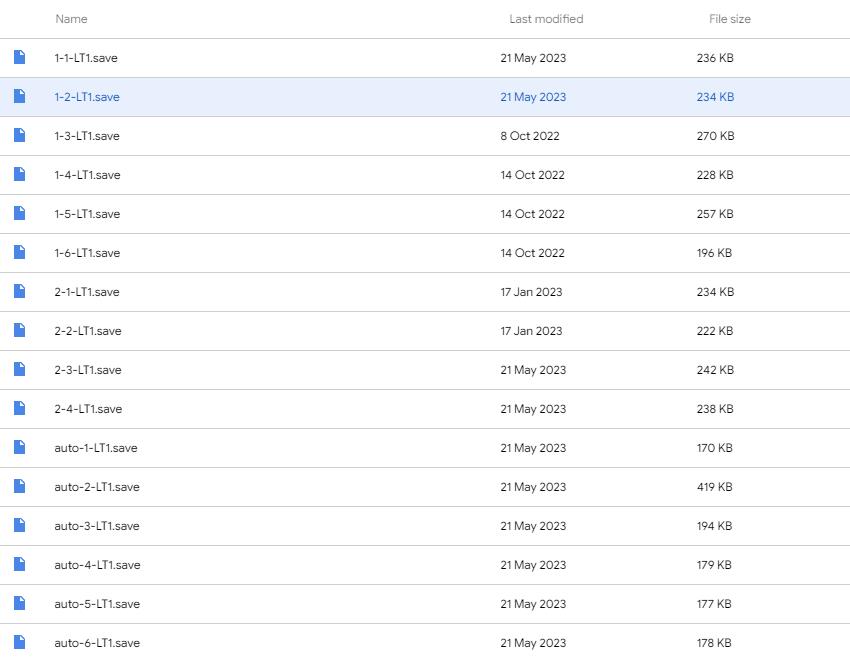Open the highlighted 1-2-LT1.save file name
Screen dimensions: 850x659
[87, 97]
